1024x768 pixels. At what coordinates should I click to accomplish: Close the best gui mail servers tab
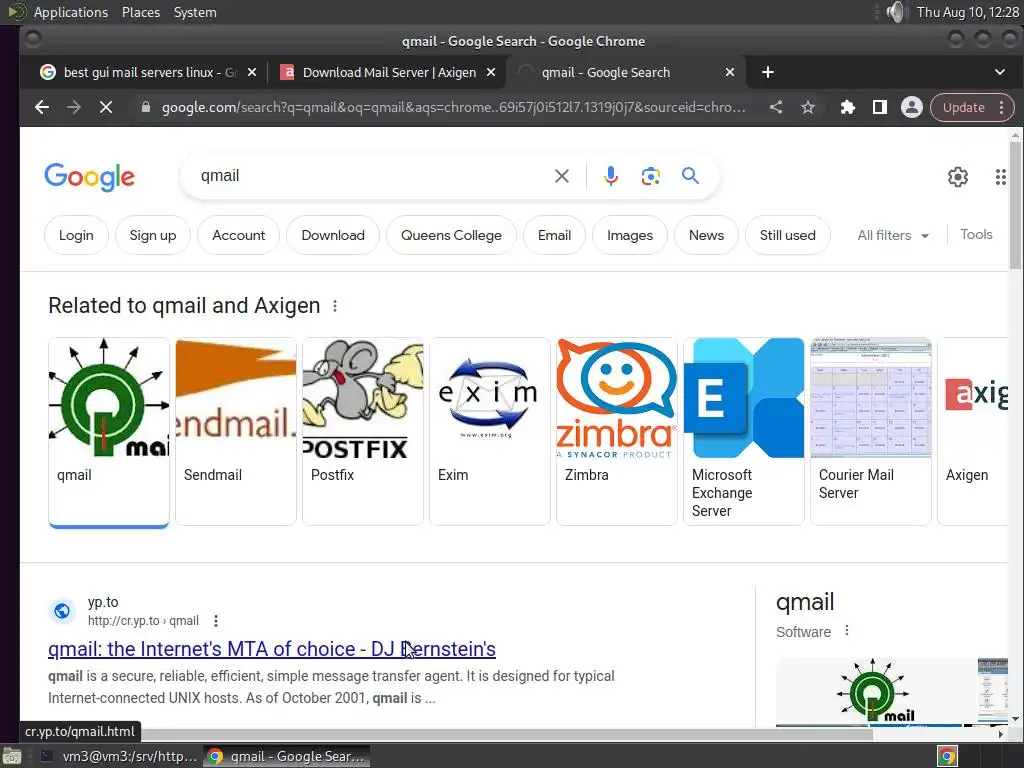[x=252, y=72]
